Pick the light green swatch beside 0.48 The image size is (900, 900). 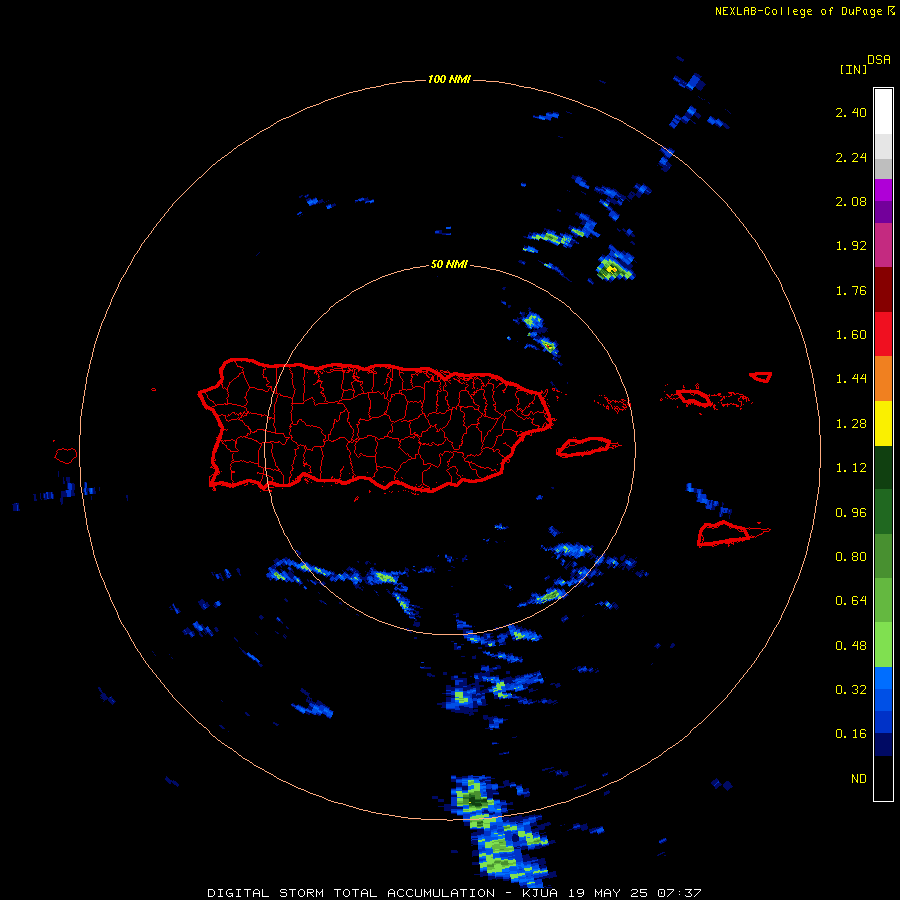[x=883, y=645]
